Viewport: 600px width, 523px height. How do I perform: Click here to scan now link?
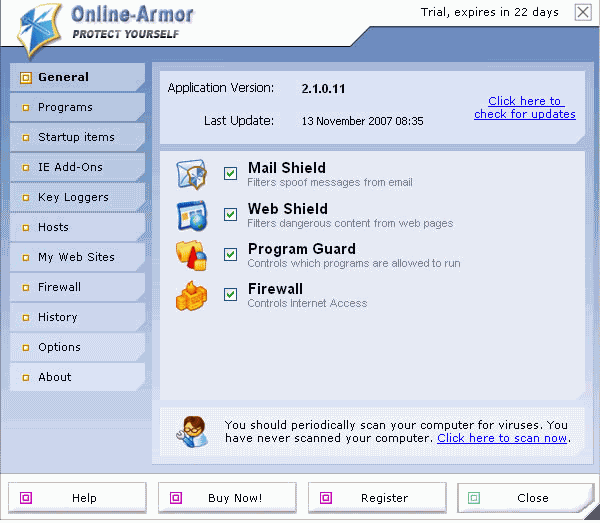point(502,438)
